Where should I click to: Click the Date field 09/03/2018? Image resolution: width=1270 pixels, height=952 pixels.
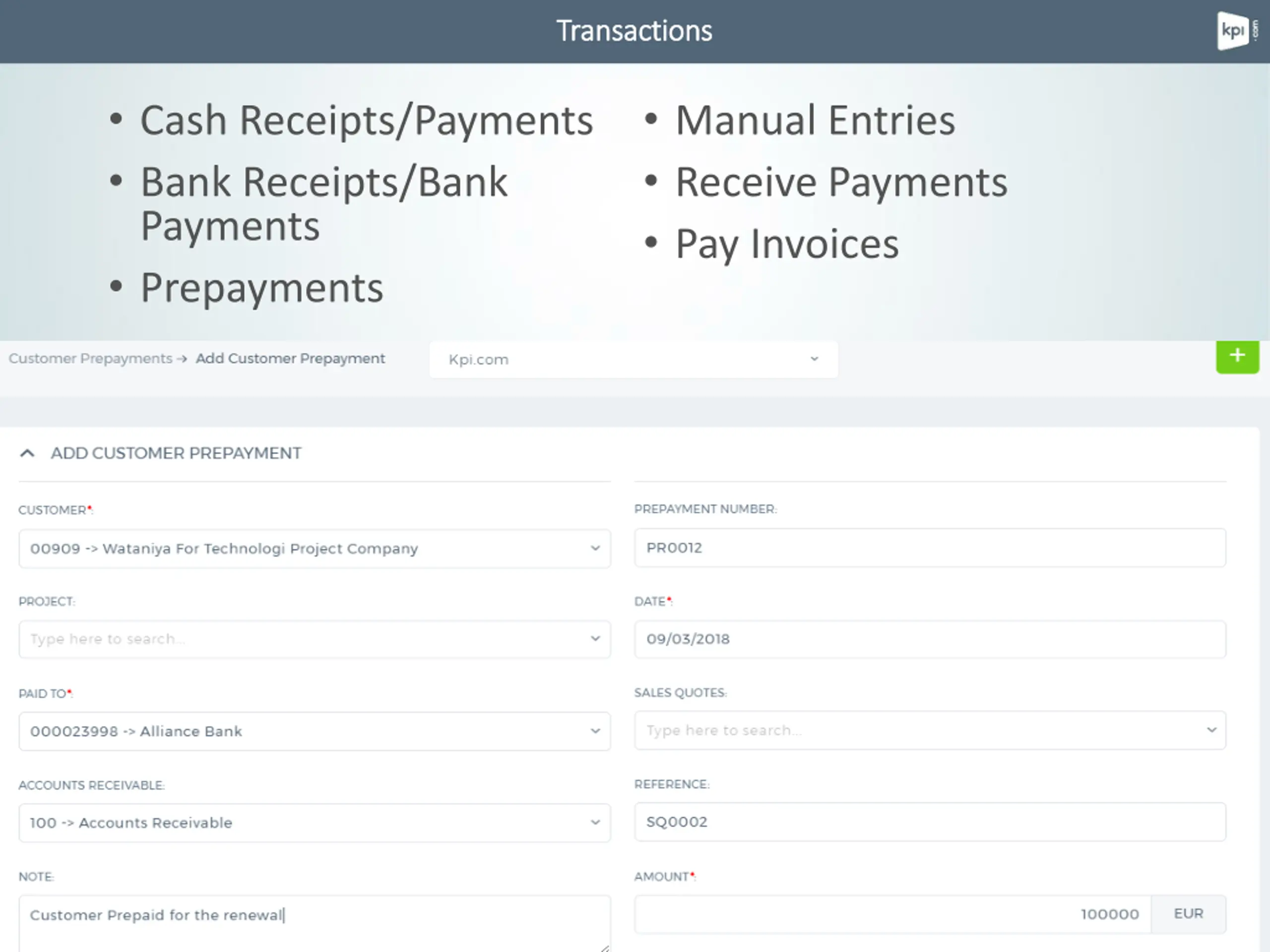click(x=930, y=639)
